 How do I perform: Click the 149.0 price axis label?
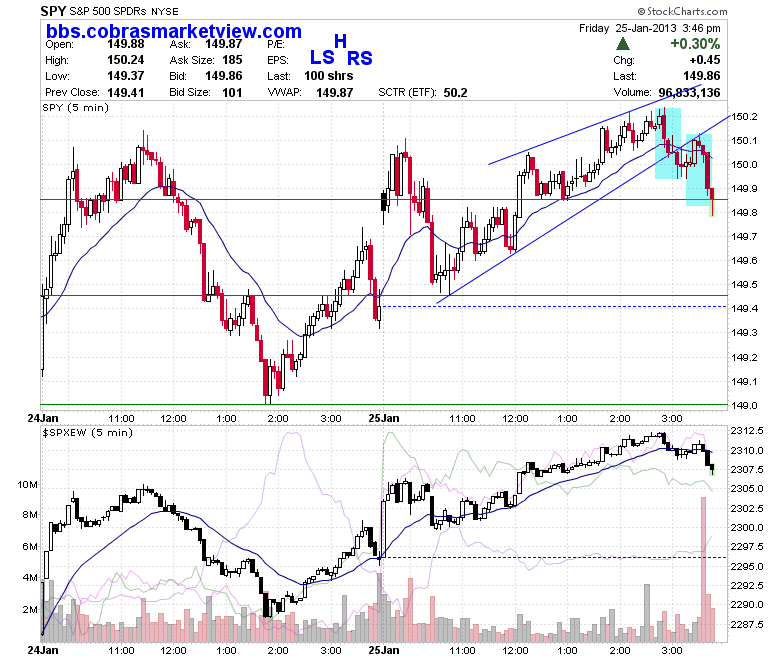[744, 405]
